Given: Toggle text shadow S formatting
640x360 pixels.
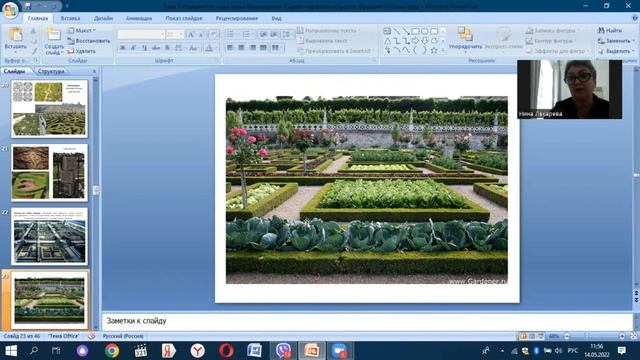Looking at the screenshot, I should (167, 48).
